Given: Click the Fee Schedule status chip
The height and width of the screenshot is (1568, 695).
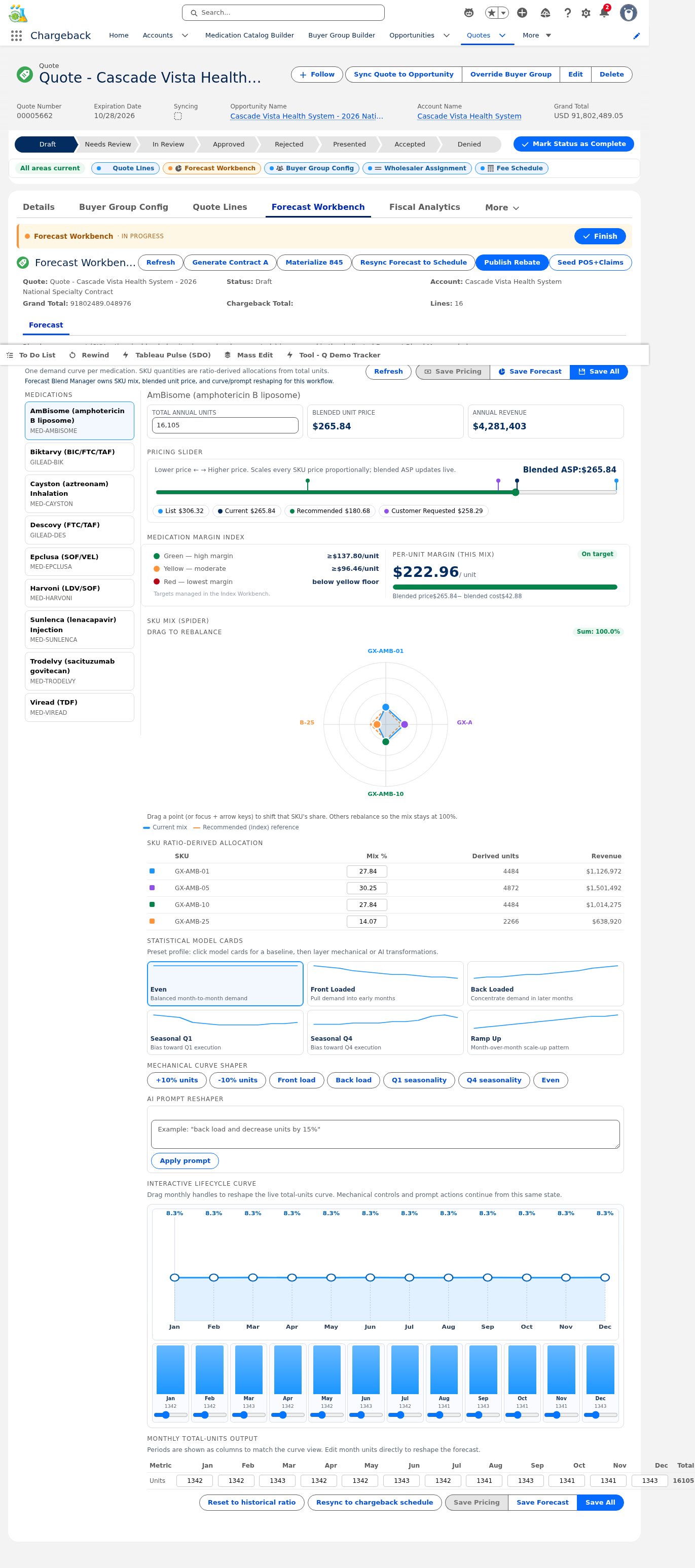Looking at the screenshot, I should click(512, 169).
